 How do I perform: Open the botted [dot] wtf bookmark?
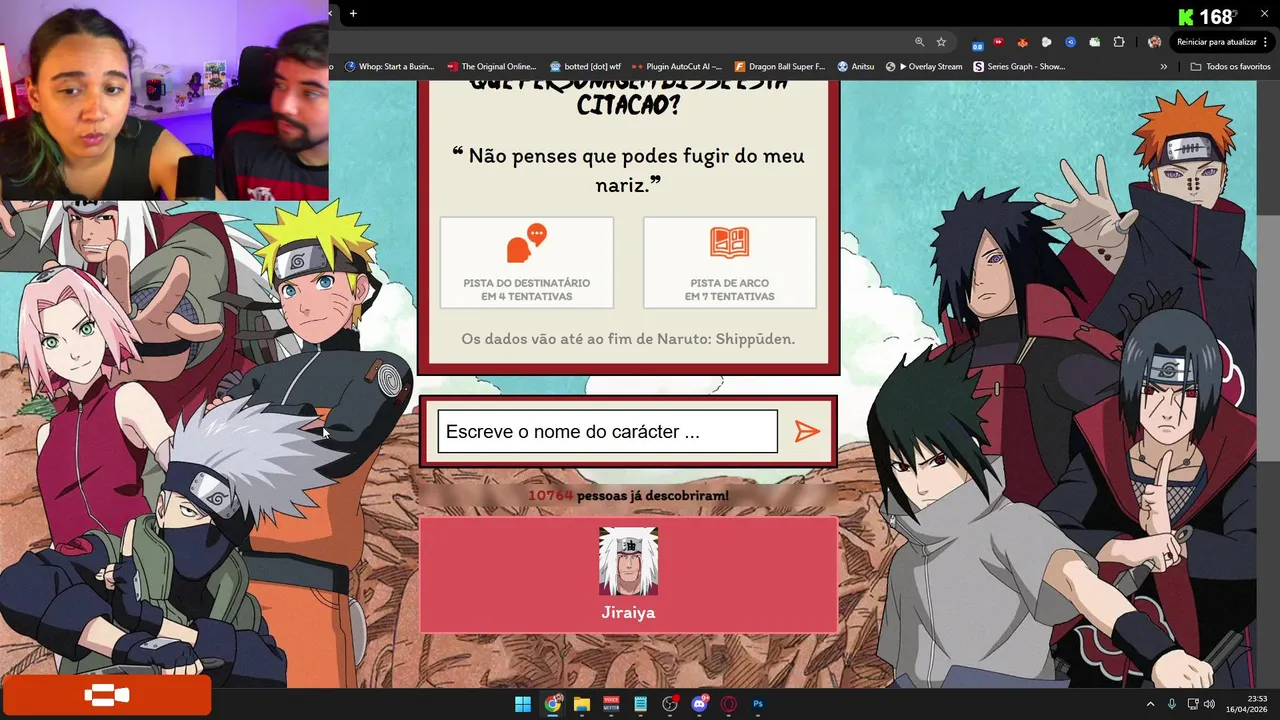click(584, 67)
